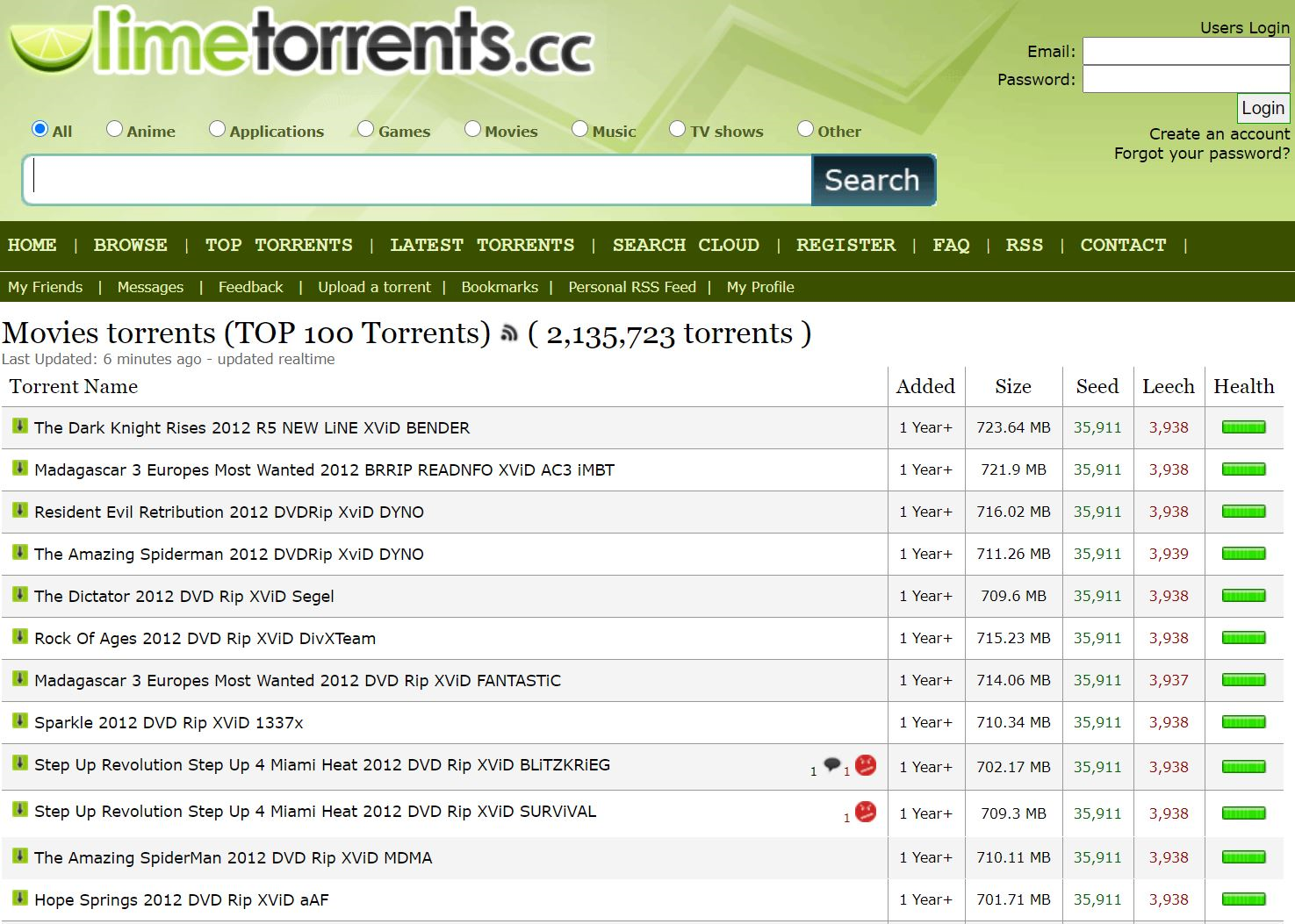This screenshot has width=1295, height=924.
Task: Click download icon for Hope Springs 2012
Action: 19,899
